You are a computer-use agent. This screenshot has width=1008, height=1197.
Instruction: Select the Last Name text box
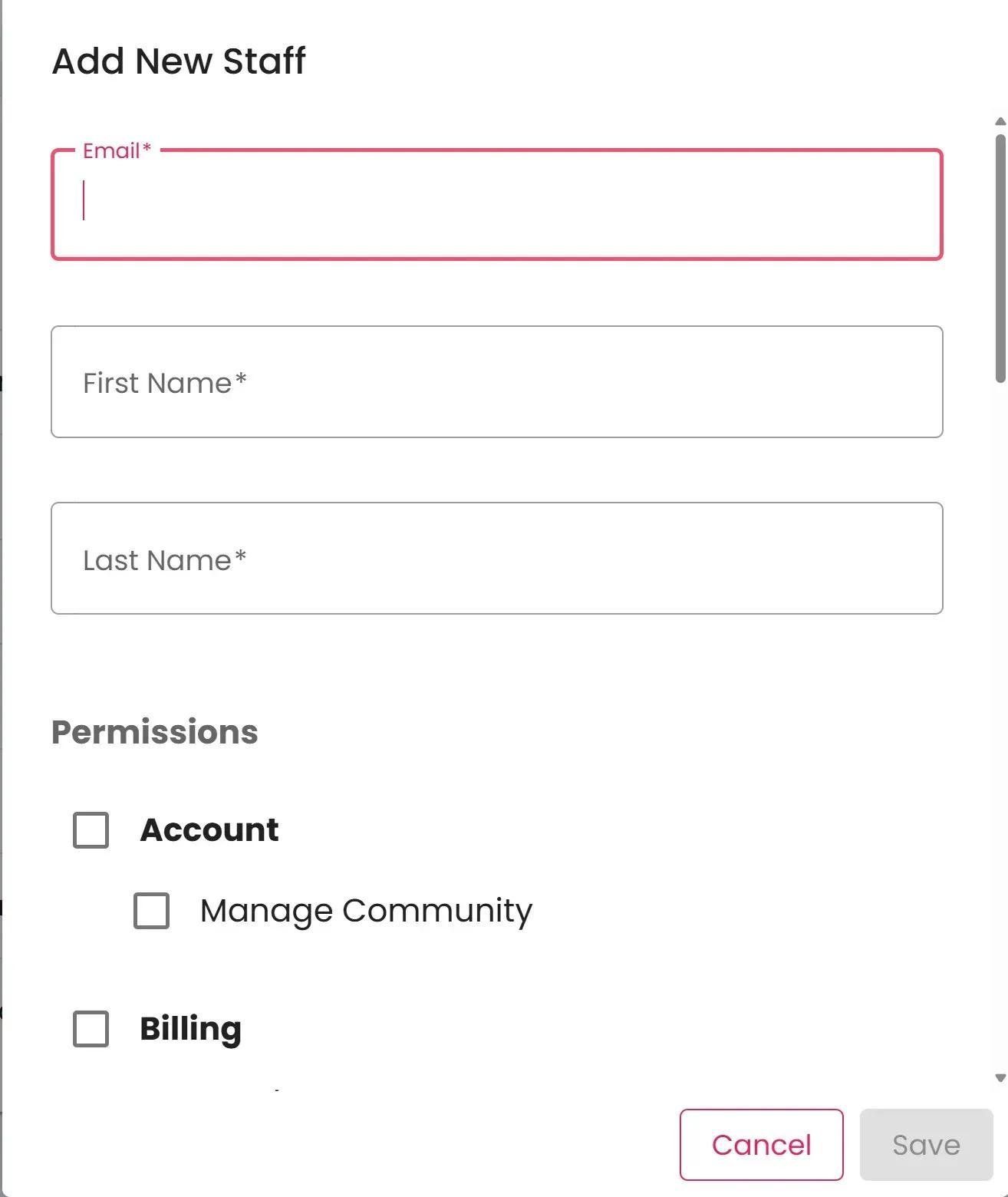point(496,559)
